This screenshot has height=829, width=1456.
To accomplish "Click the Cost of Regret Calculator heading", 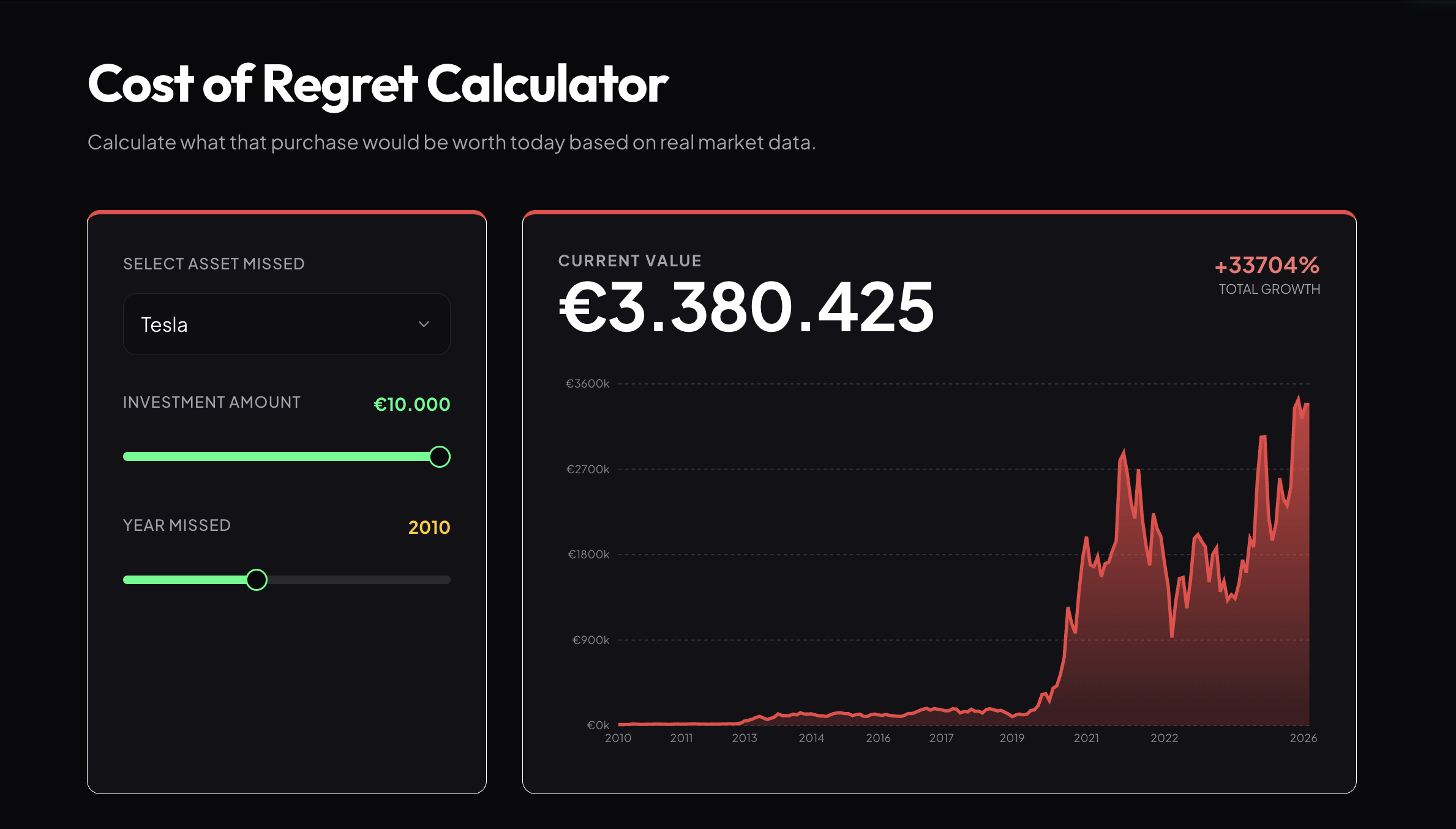I will click(x=378, y=84).
